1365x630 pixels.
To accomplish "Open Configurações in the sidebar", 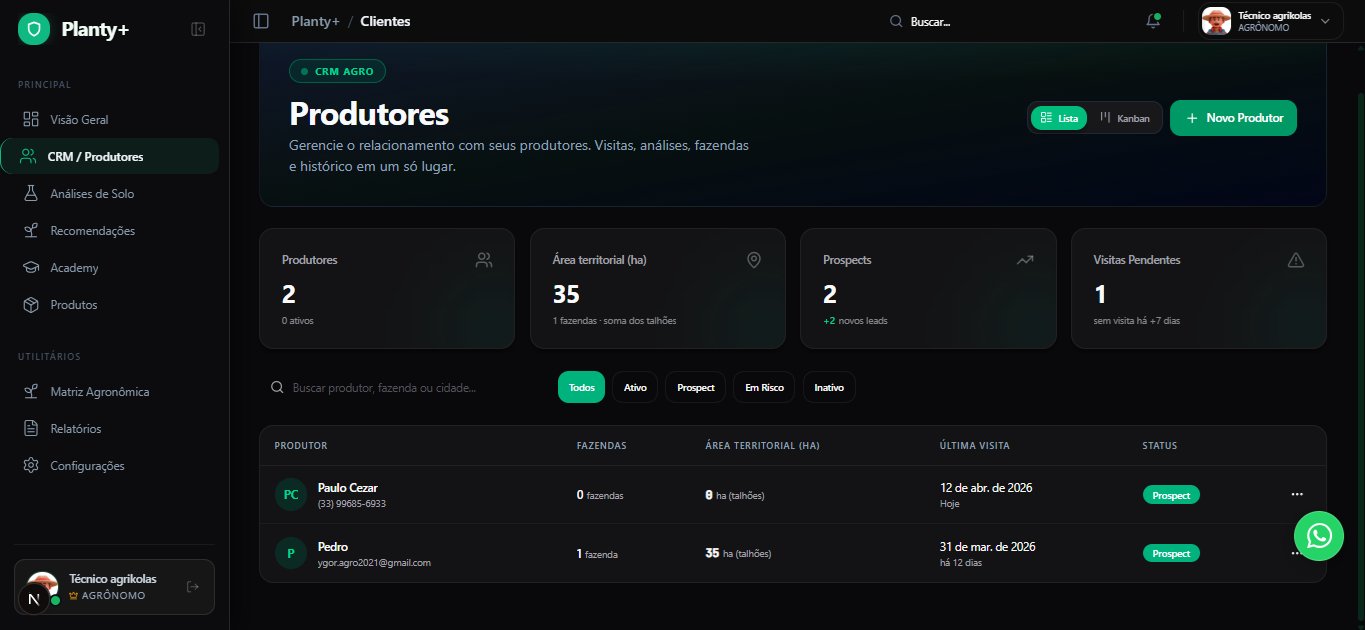I will pos(87,466).
